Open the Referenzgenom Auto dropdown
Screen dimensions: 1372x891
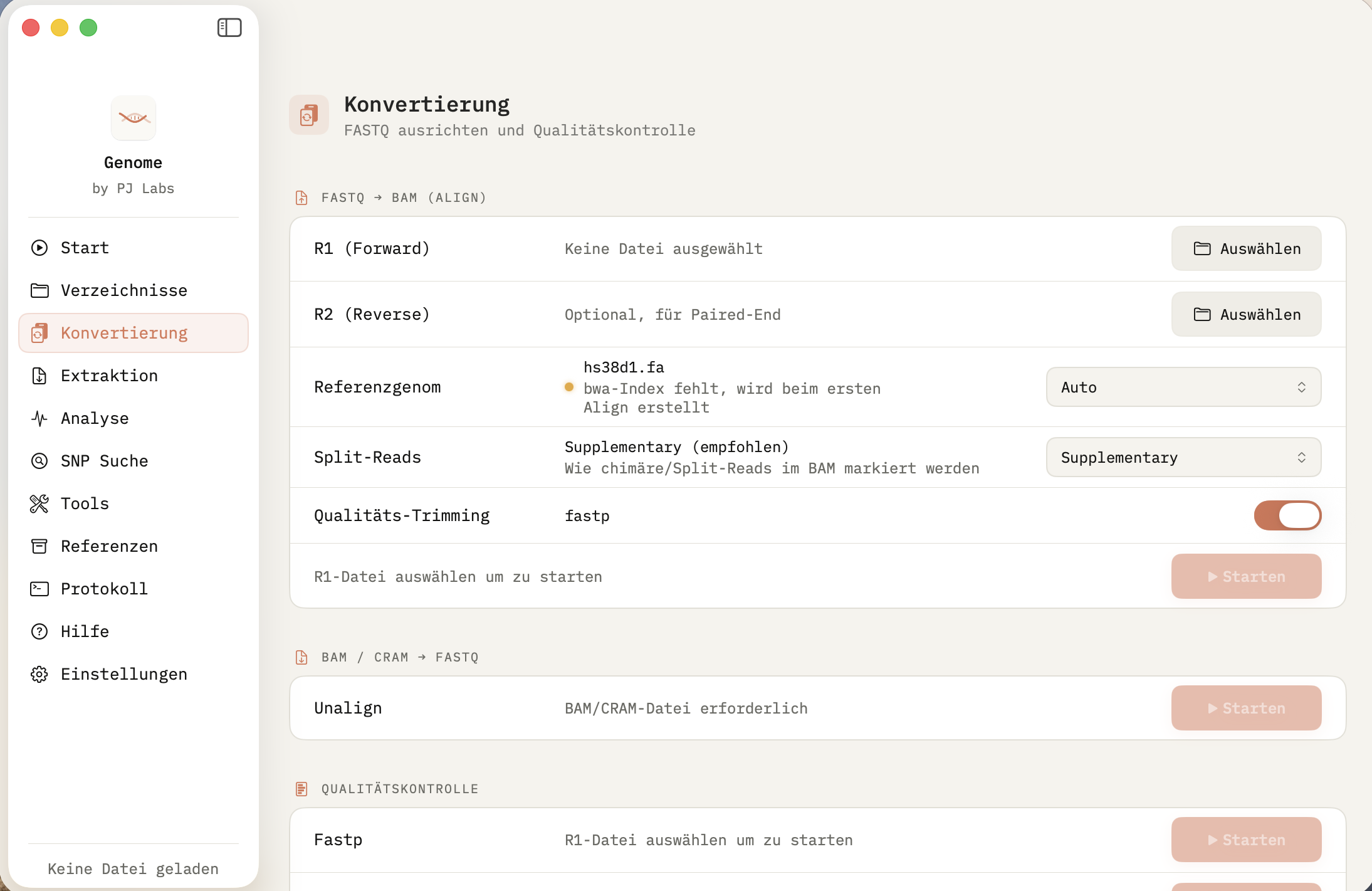pyautogui.click(x=1183, y=388)
